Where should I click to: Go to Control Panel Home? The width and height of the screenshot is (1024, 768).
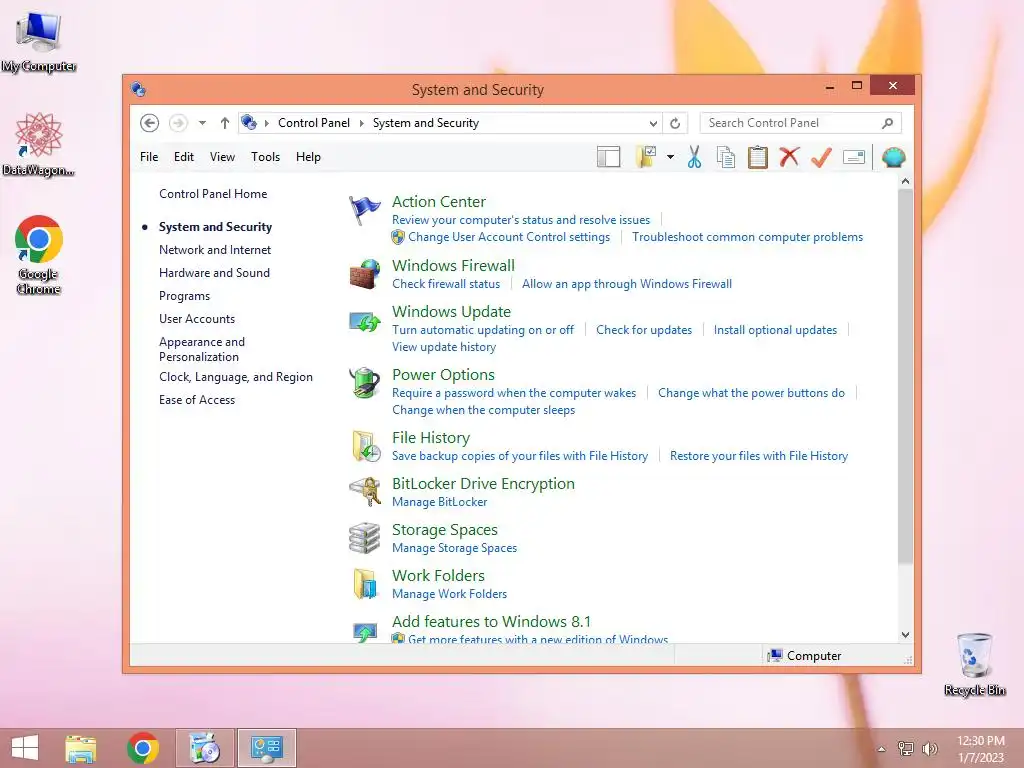(213, 194)
